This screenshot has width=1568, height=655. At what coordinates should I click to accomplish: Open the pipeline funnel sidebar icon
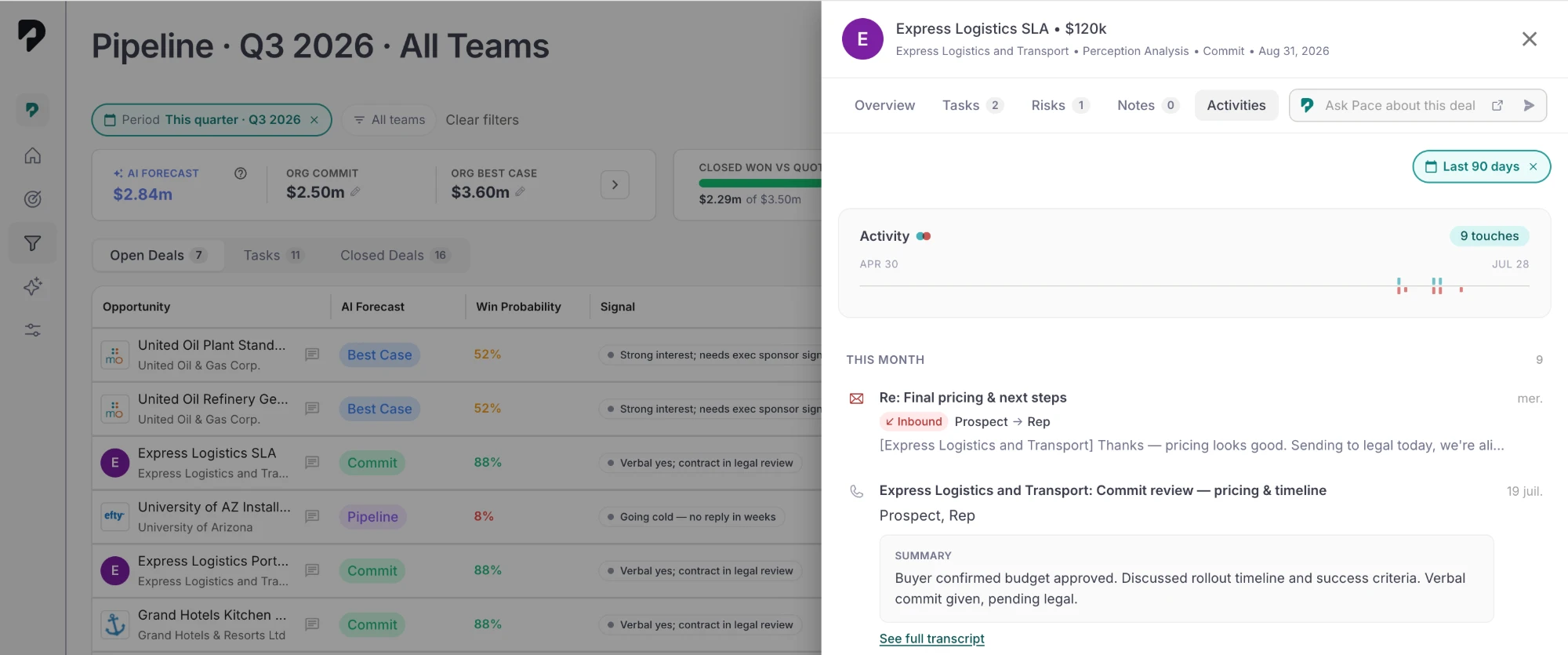tap(32, 243)
